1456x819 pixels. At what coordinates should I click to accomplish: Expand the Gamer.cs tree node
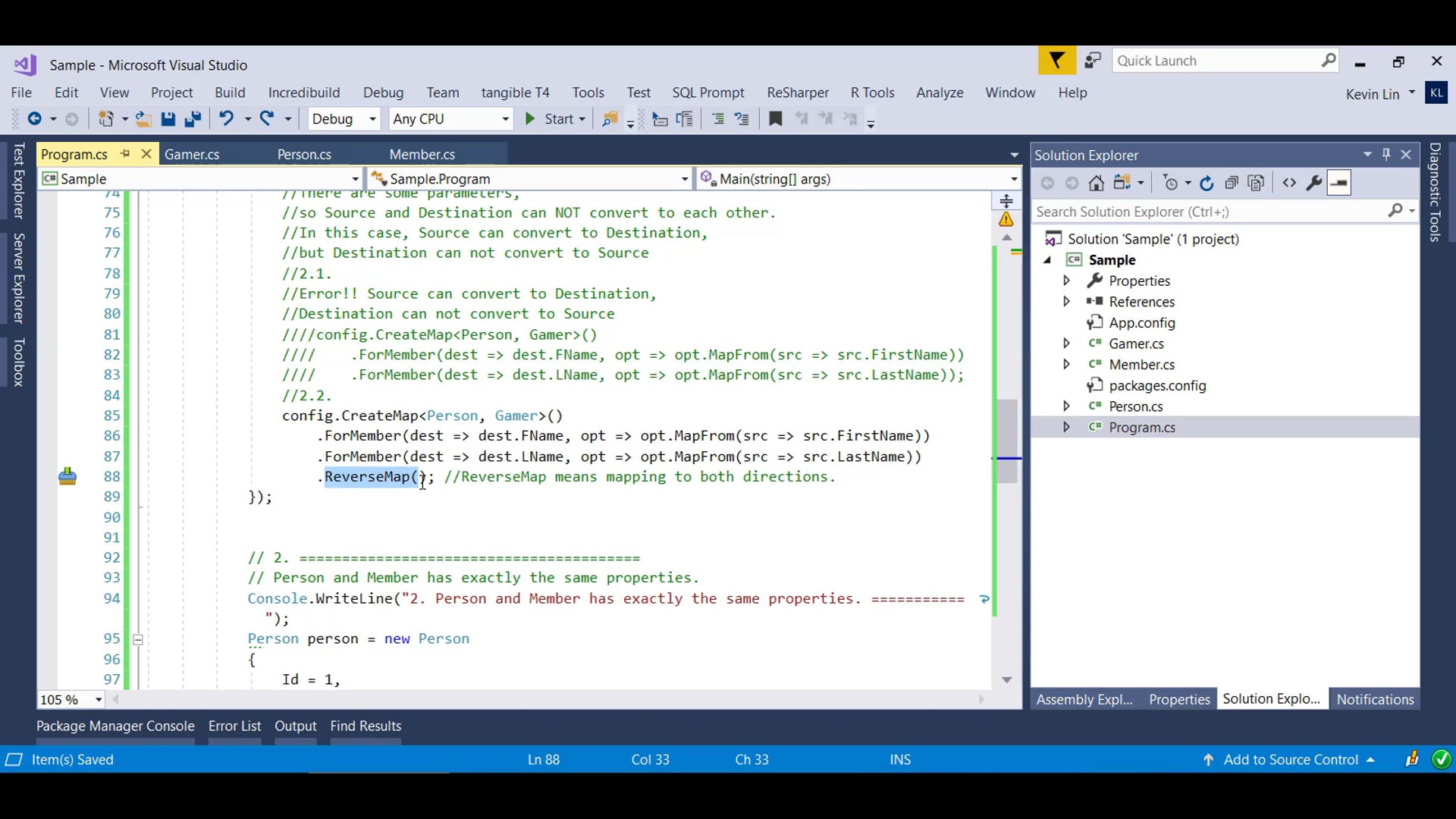pyautogui.click(x=1066, y=344)
